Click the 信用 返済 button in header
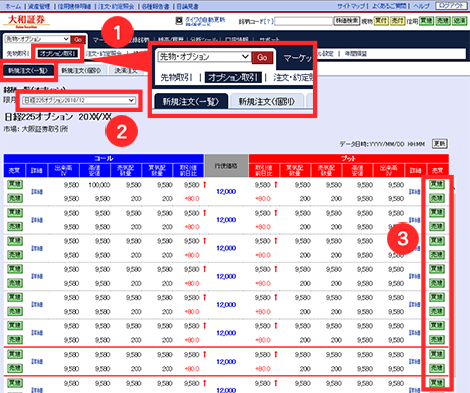 pos(459,21)
